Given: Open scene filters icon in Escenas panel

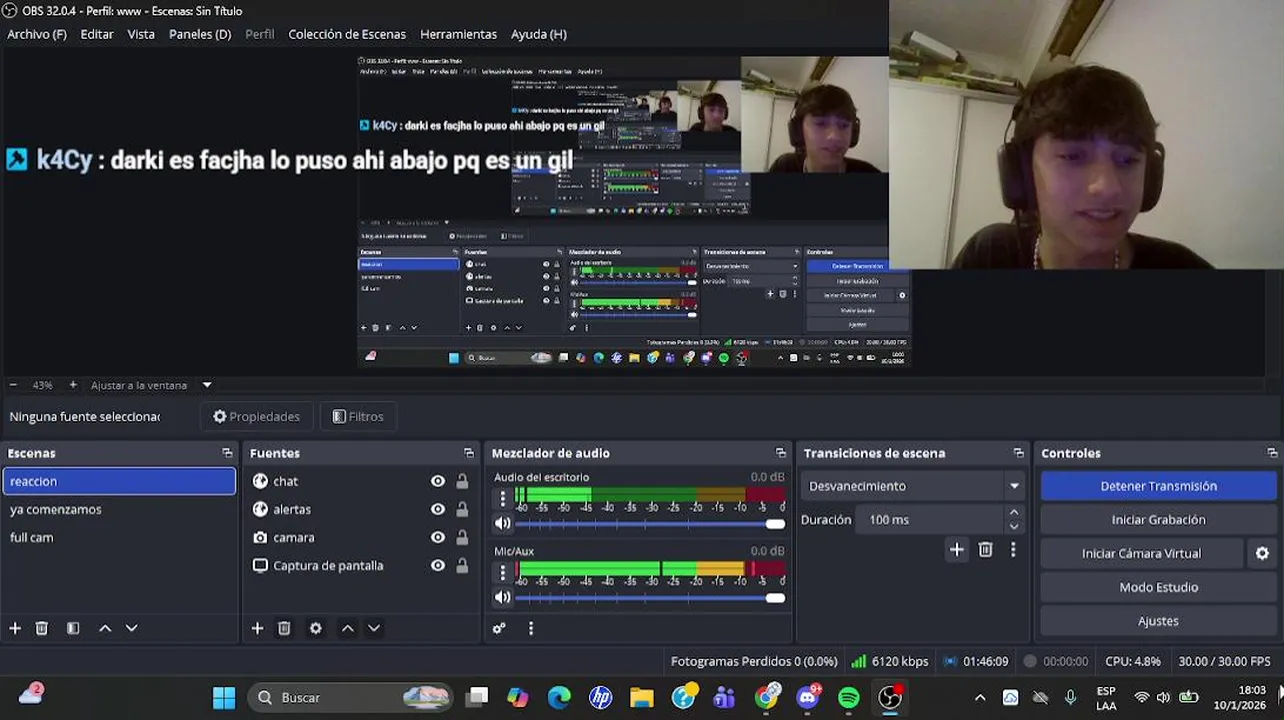Looking at the screenshot, I should click(73, 628).
